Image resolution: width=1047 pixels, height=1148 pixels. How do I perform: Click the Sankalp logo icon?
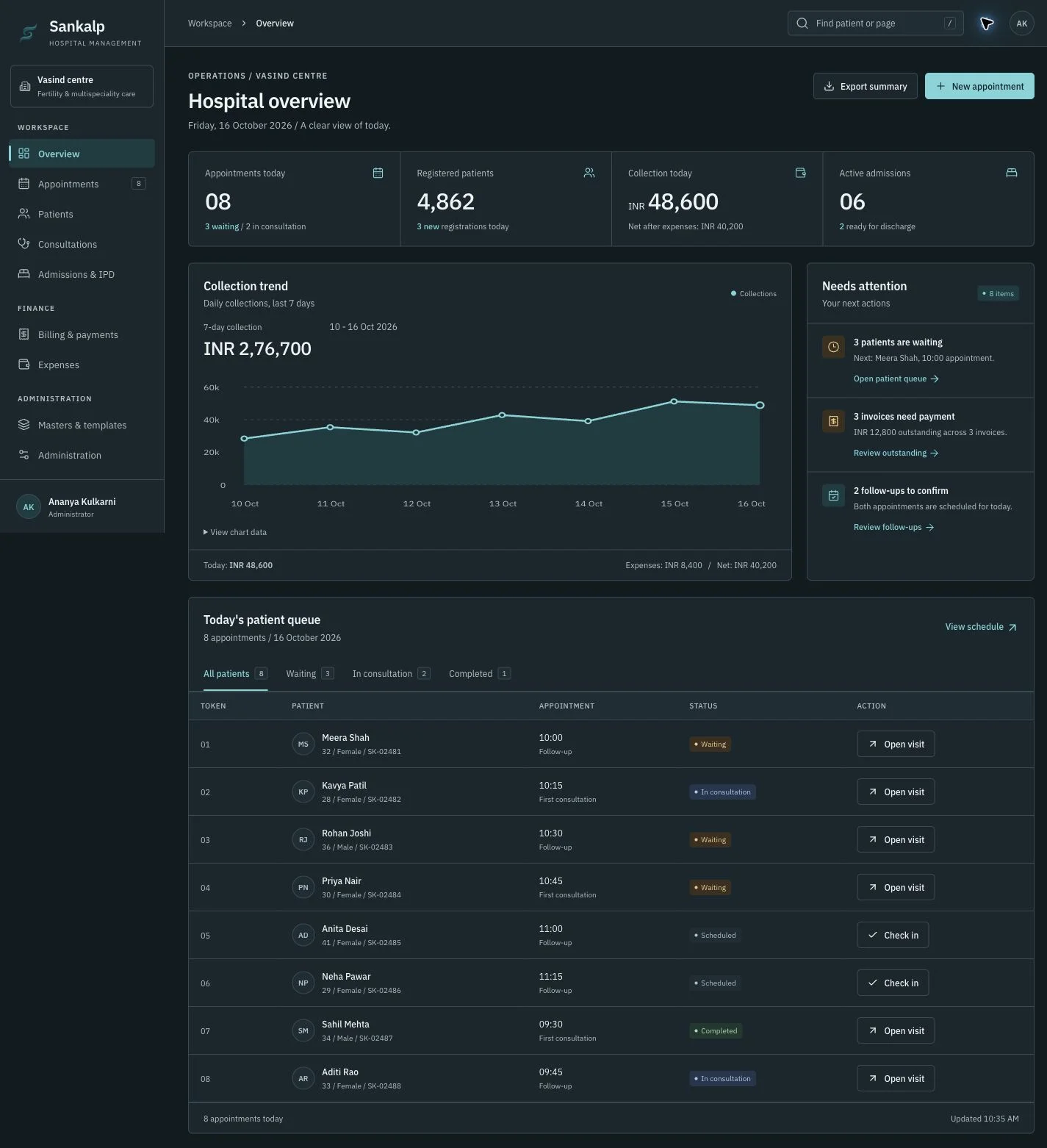pyautogui.click(x=29, y=32)
